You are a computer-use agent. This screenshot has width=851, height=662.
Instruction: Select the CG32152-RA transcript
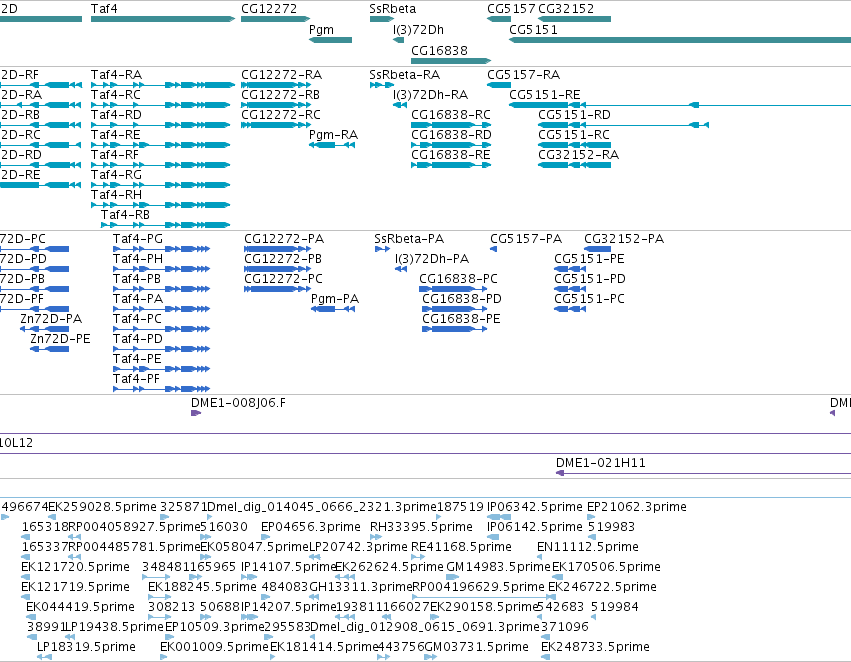pyautogui.click(x=574, y=165)
